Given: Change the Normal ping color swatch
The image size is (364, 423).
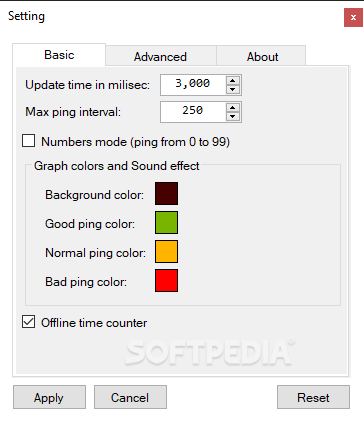Looking at the screenshot, I should click(166, 251).
